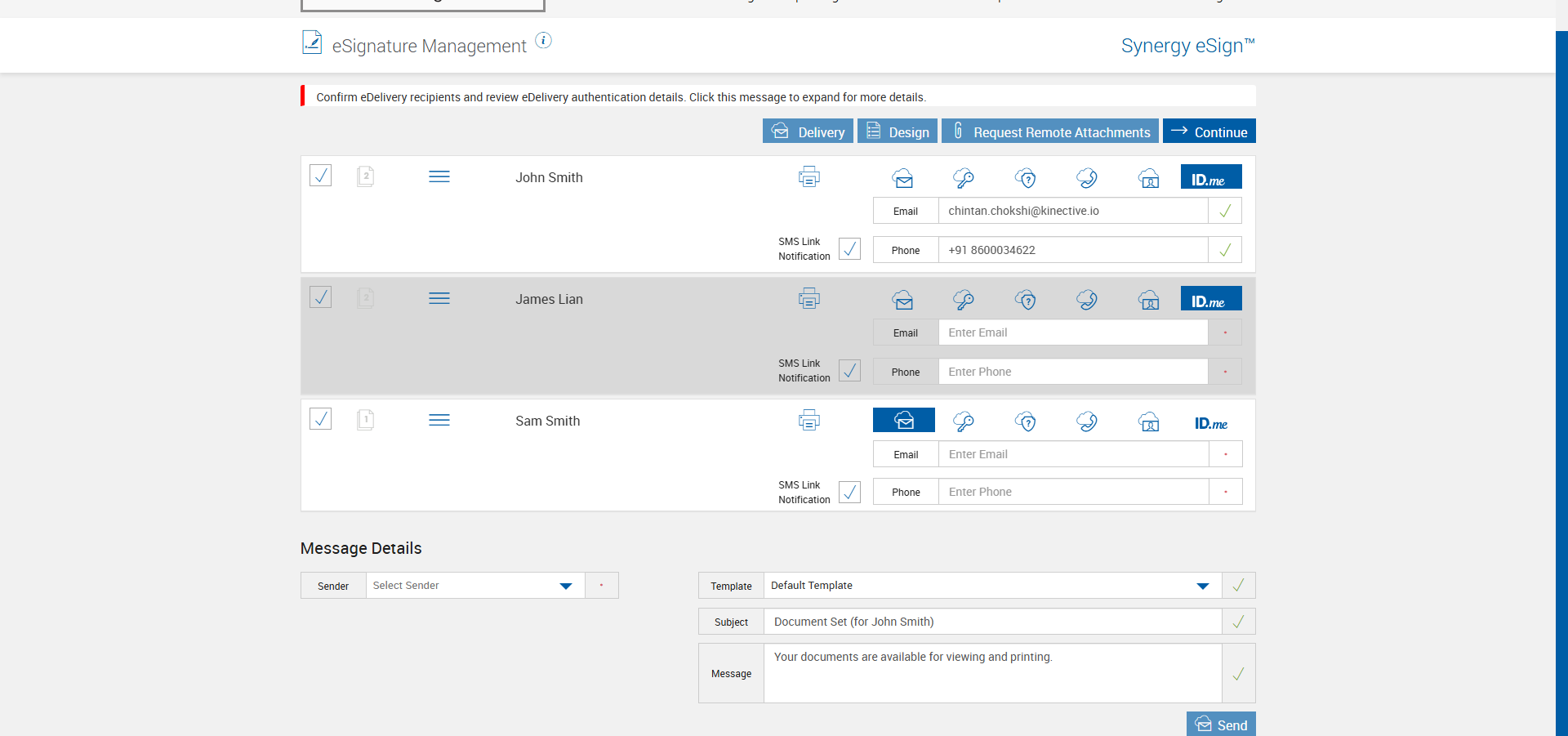
Task: Open the Select Sender dropdown
Action: [x=475, y=586]
